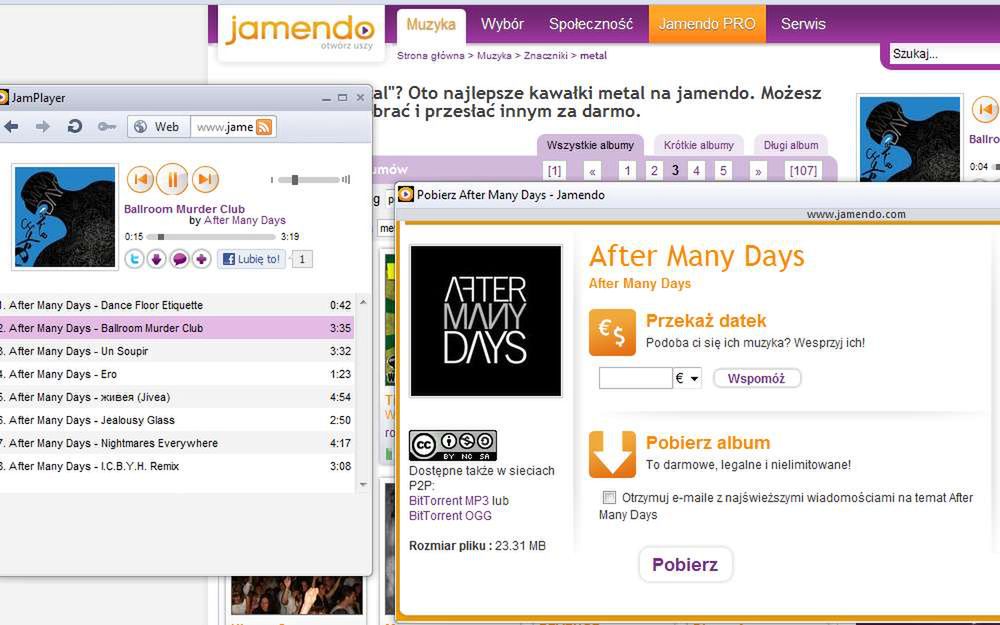1000x625 pixels.
Task: Click the After Many Days album artwork
Action: (x=486, y=321)
